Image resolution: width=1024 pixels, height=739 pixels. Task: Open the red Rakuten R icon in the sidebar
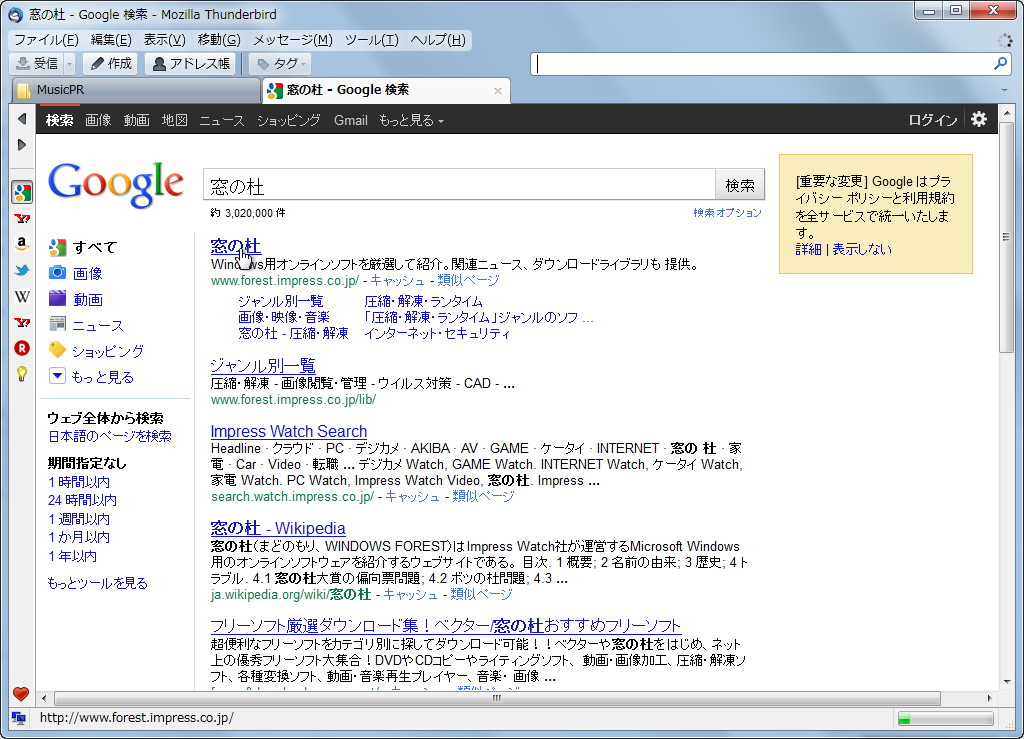[x=22, y=348]
